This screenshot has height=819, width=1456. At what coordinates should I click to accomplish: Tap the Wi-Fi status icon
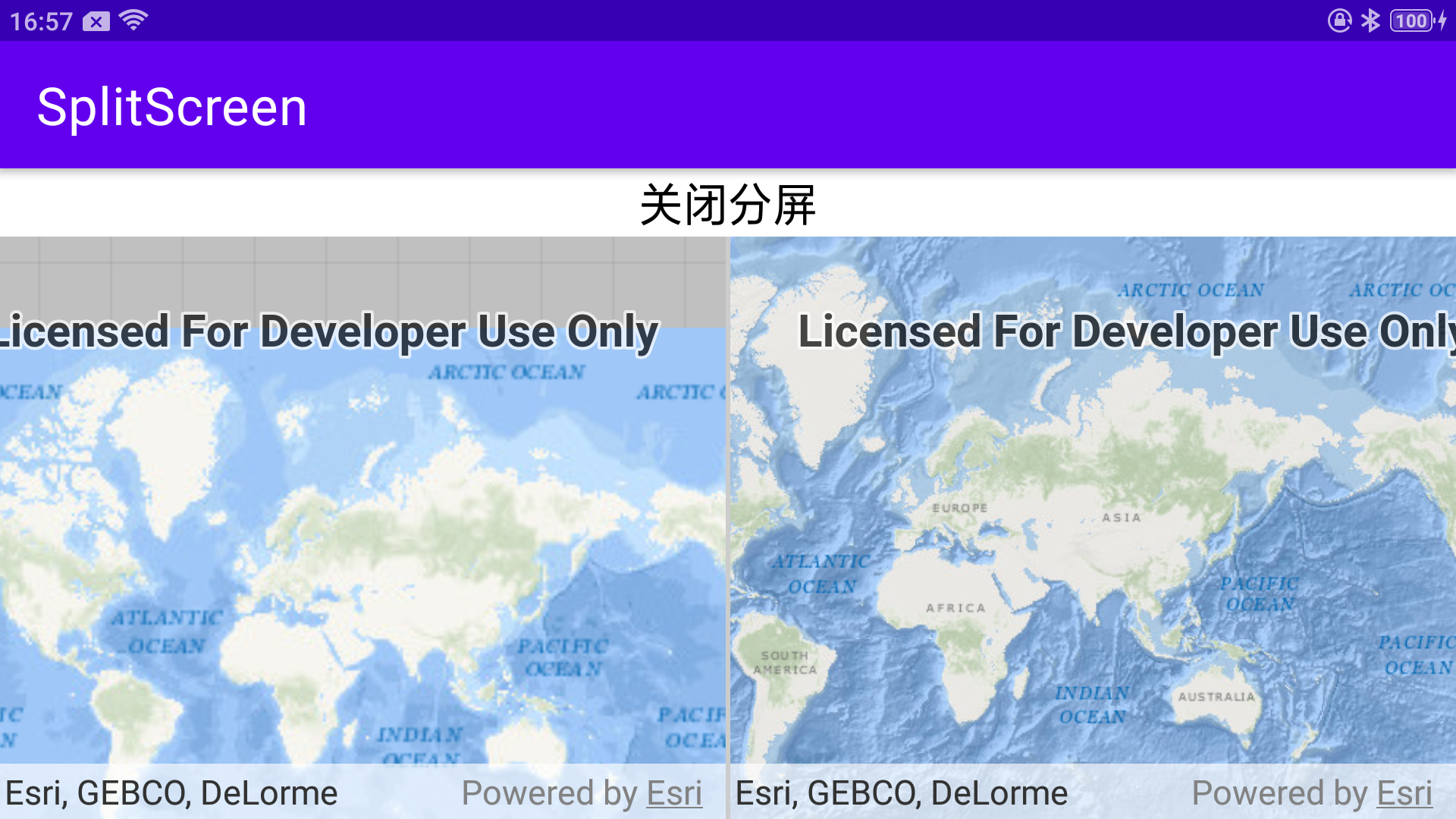133,20
